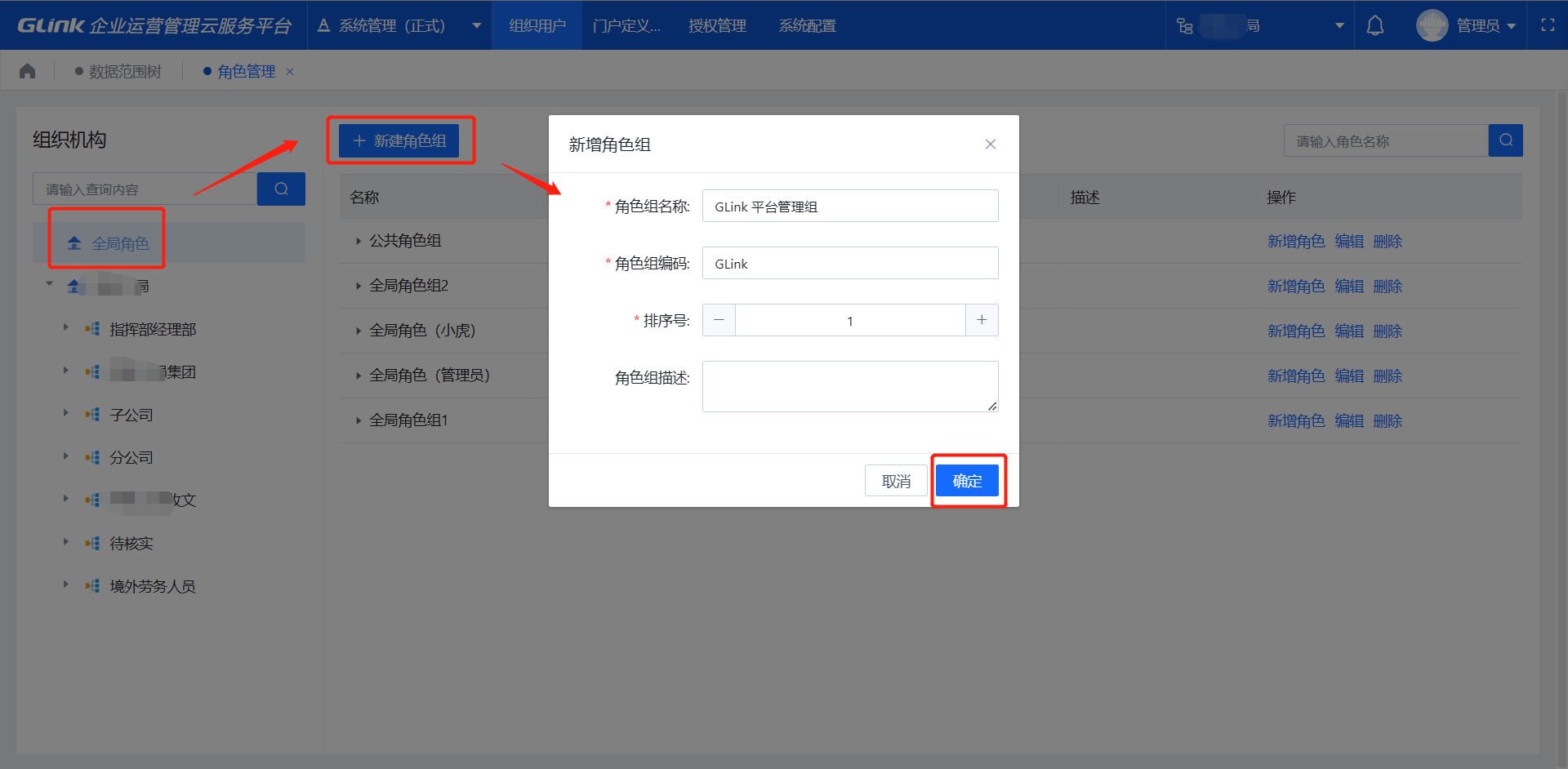Click the 待核实 node icon
Screen dimensions: 1568x769
92,544
